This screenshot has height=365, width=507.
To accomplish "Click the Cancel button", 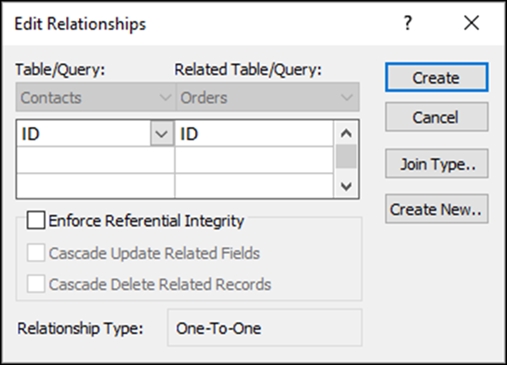I will (437, 117).
